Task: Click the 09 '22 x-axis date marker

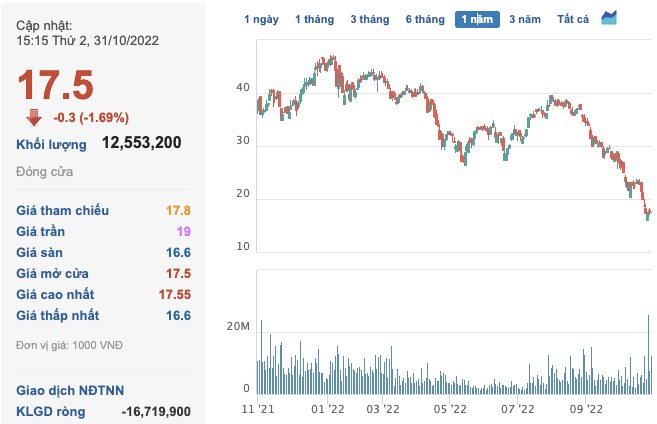Action: click(587, 408)
